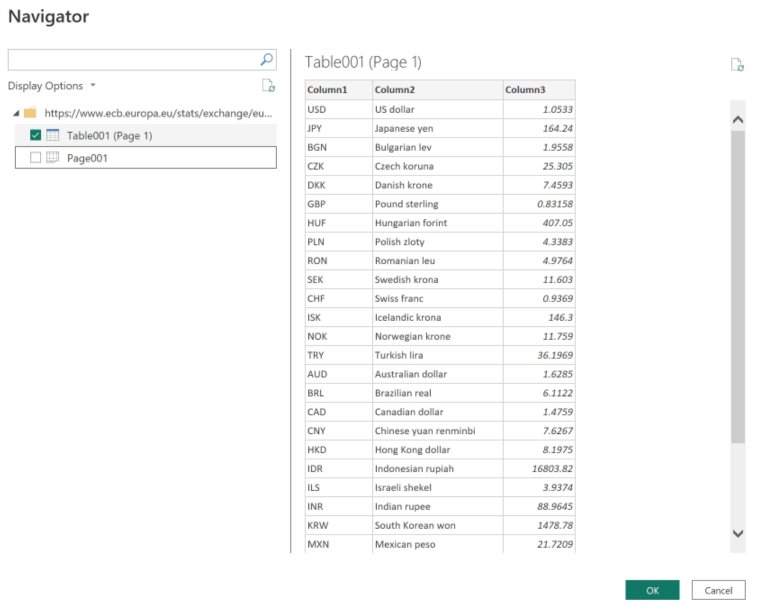
Task: Collapse the ecb.europa.eu tree node
Action: coord(16,113)
